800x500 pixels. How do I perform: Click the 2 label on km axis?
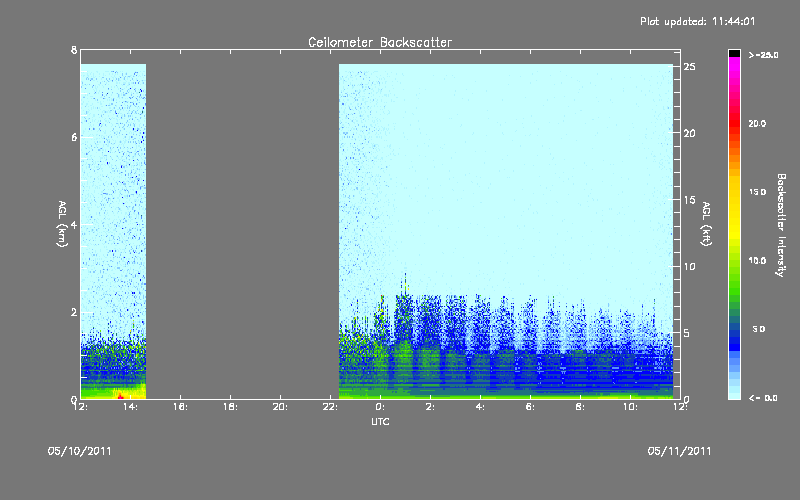pos(74,312)
